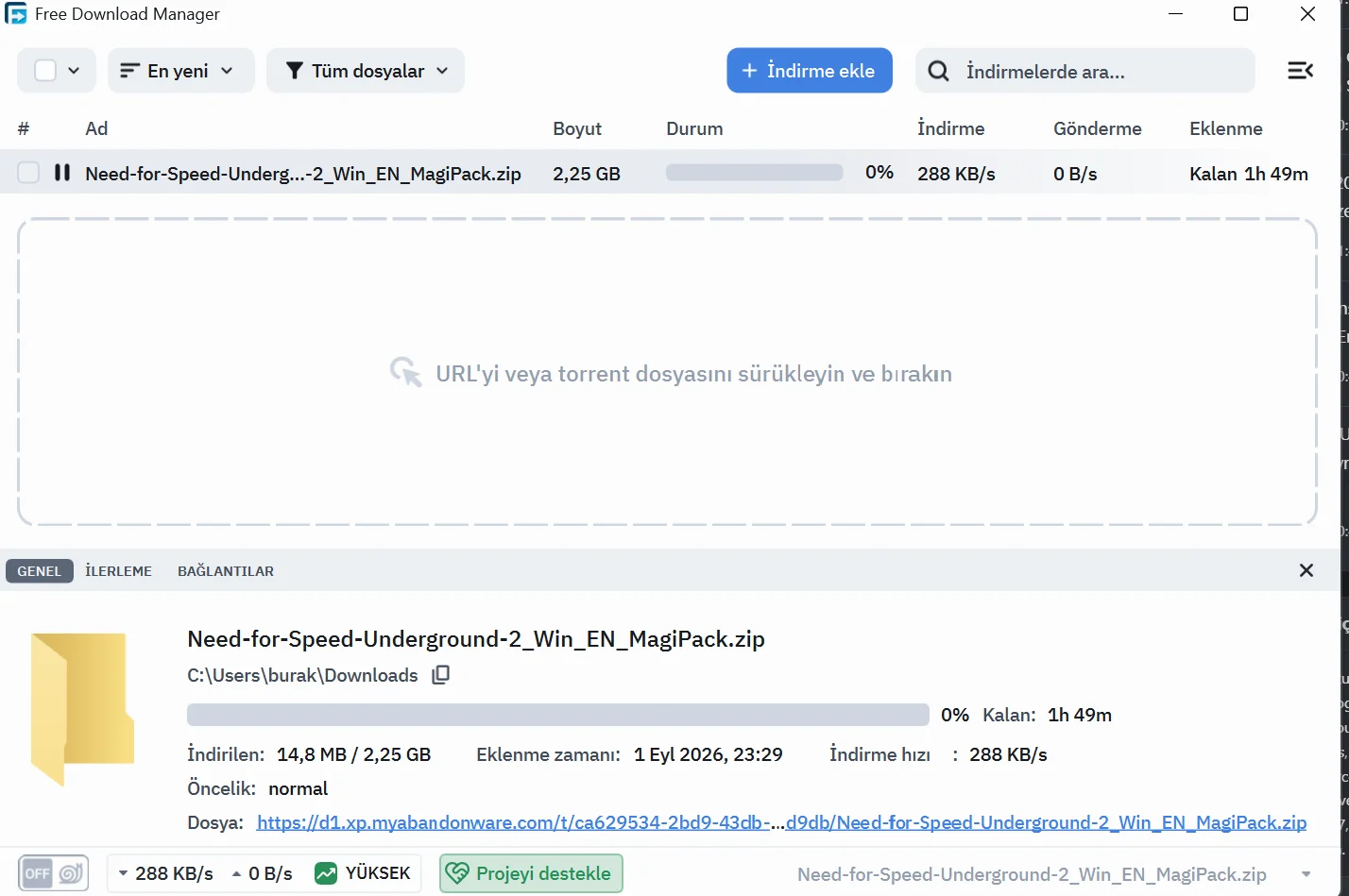Sort by the # column header

click(x=24, y=128)
